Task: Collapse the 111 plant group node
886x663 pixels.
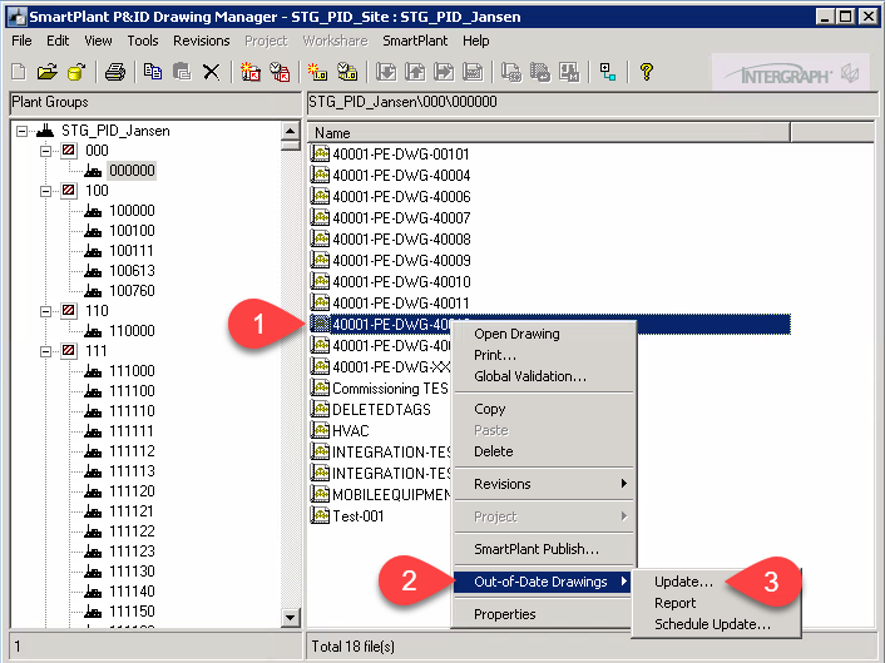Action: click(46, 351)
